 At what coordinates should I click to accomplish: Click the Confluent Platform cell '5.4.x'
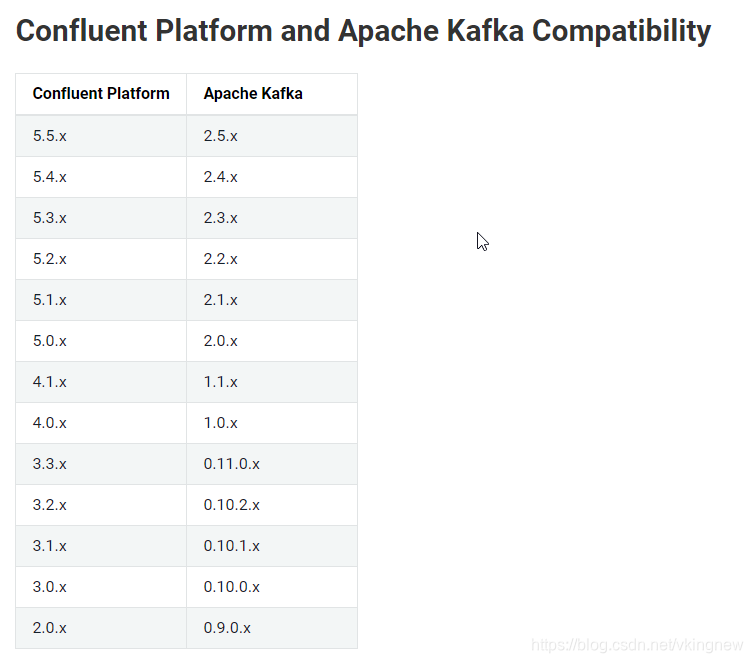tap(101, 177)
